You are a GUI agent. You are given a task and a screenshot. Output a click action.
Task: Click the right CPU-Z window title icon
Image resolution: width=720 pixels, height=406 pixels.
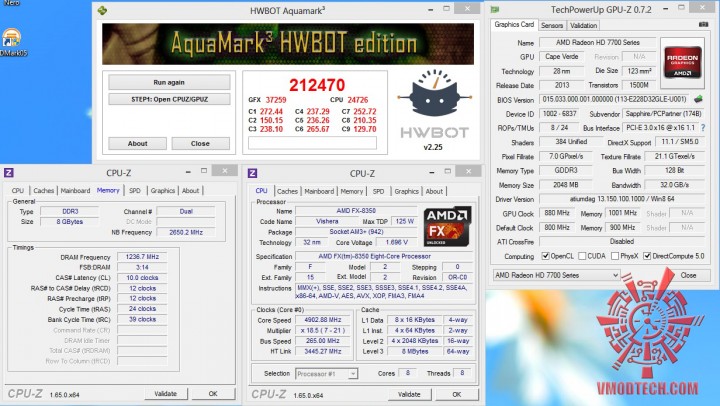click(252, 173)
